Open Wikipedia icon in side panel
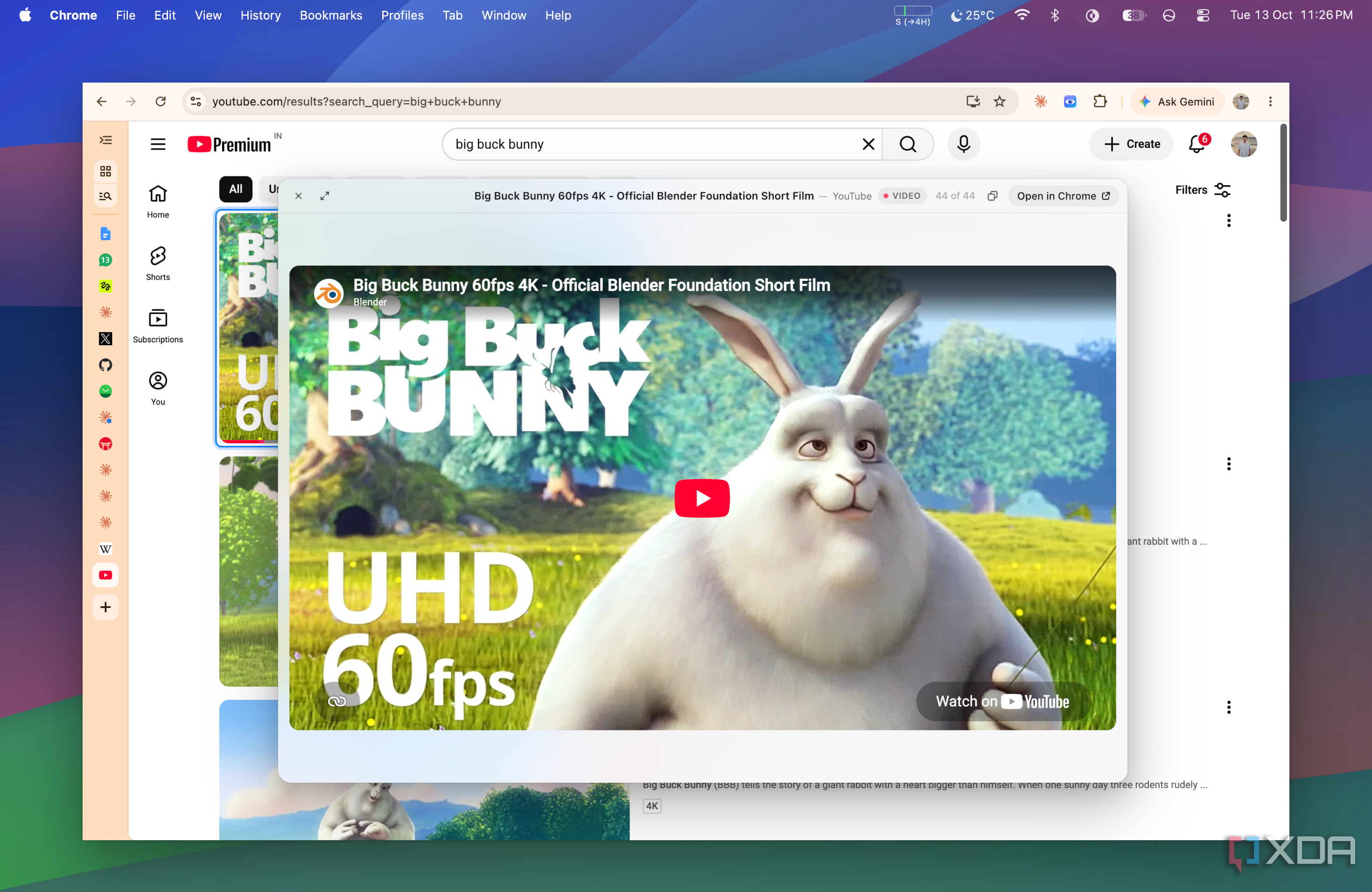The height and width of the screenshot is (892, 1372). (105, 549)
